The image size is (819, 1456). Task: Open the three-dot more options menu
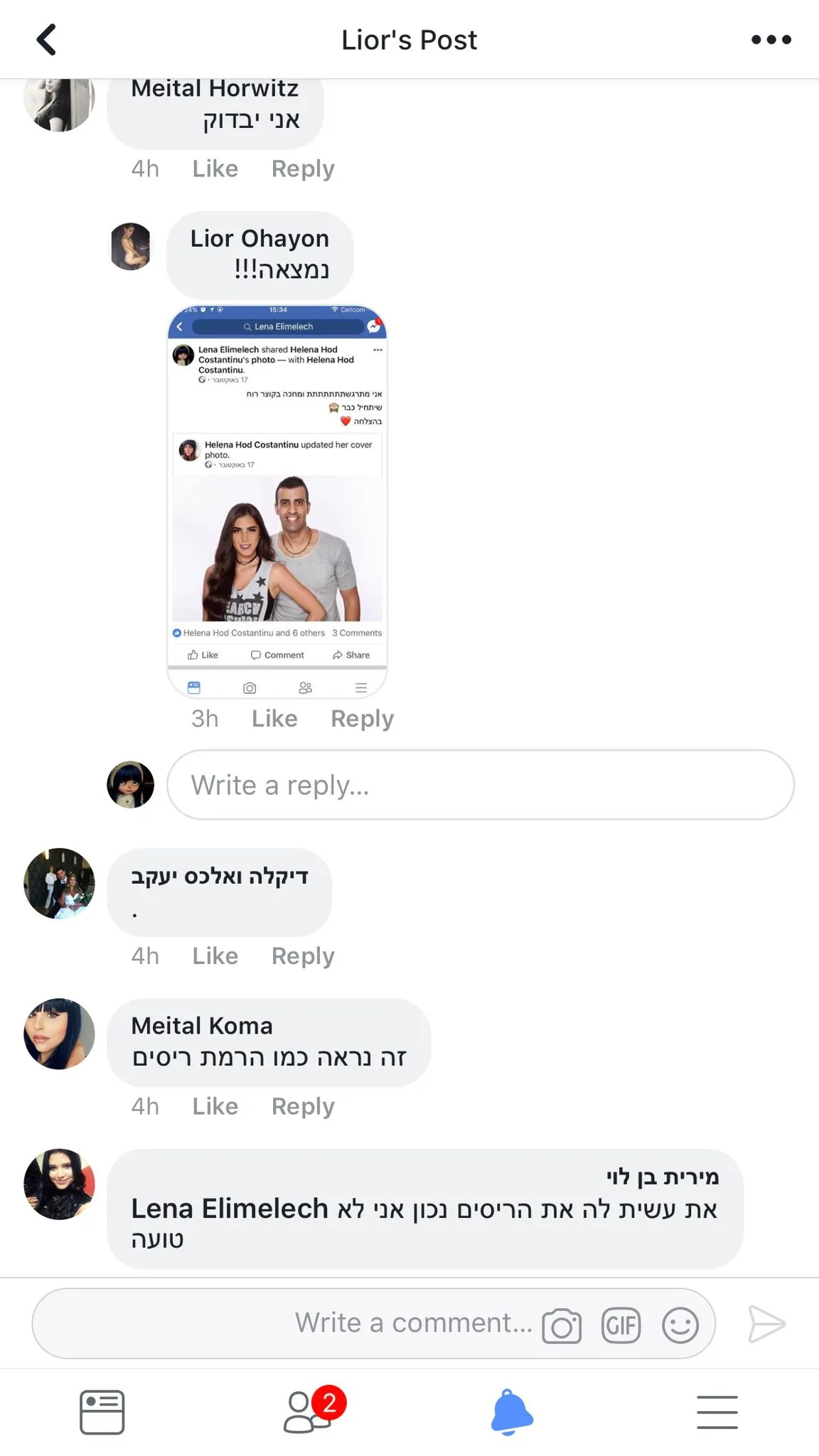[x=771, y=40]
